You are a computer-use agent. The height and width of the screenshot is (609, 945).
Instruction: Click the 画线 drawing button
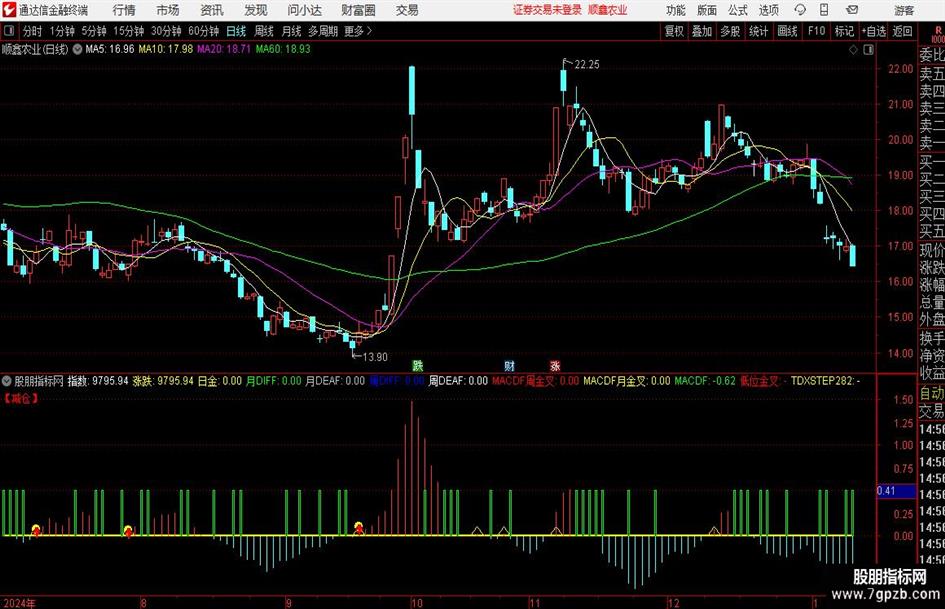click(x=787, y=31)
